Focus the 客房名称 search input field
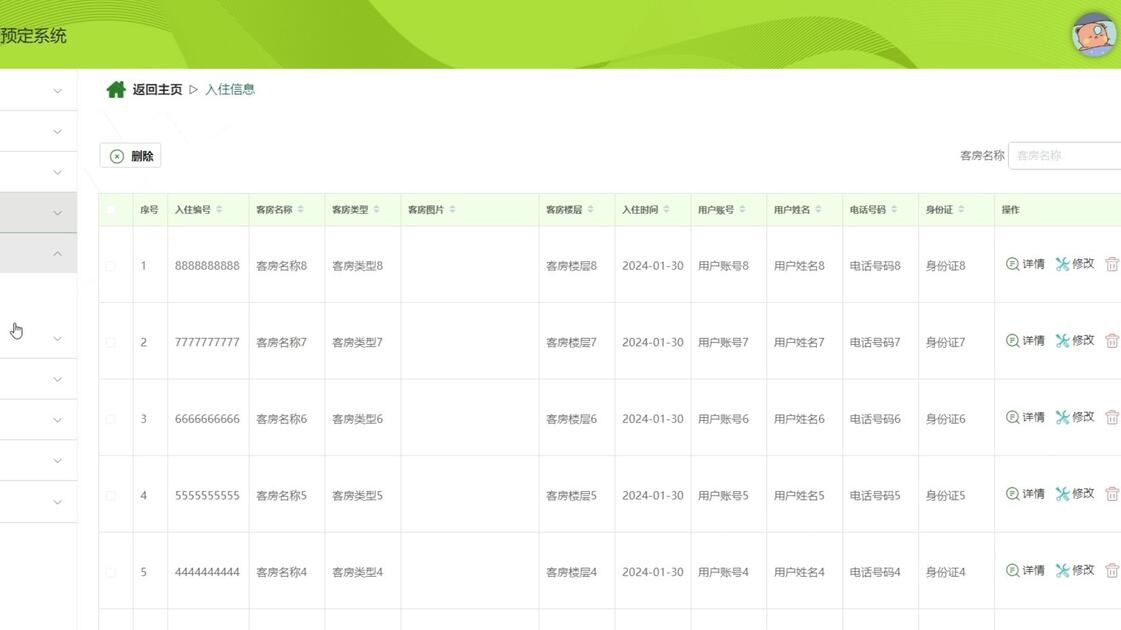Image resolution: width=1121 pixels, height=630 pixels. click(x=1065, y=155)
